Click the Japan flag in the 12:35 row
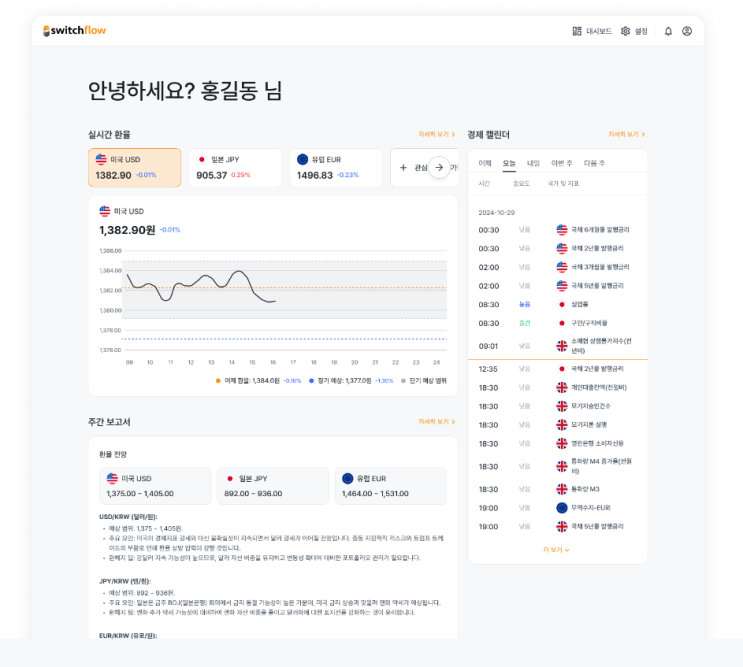The height and width of the screenshot is (667, 743). (x=562, y=369)
